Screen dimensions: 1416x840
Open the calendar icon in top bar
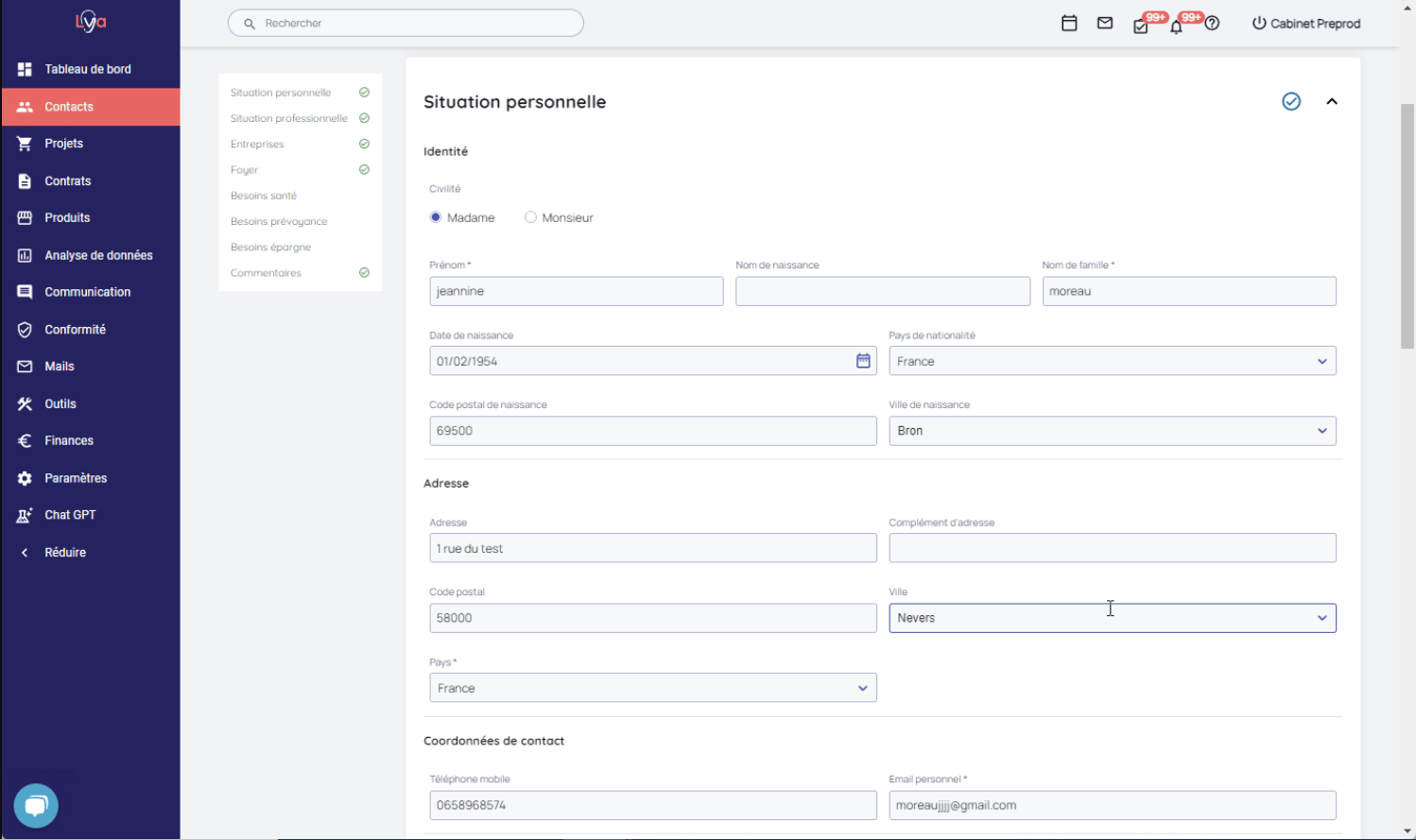coord(1069,23)
